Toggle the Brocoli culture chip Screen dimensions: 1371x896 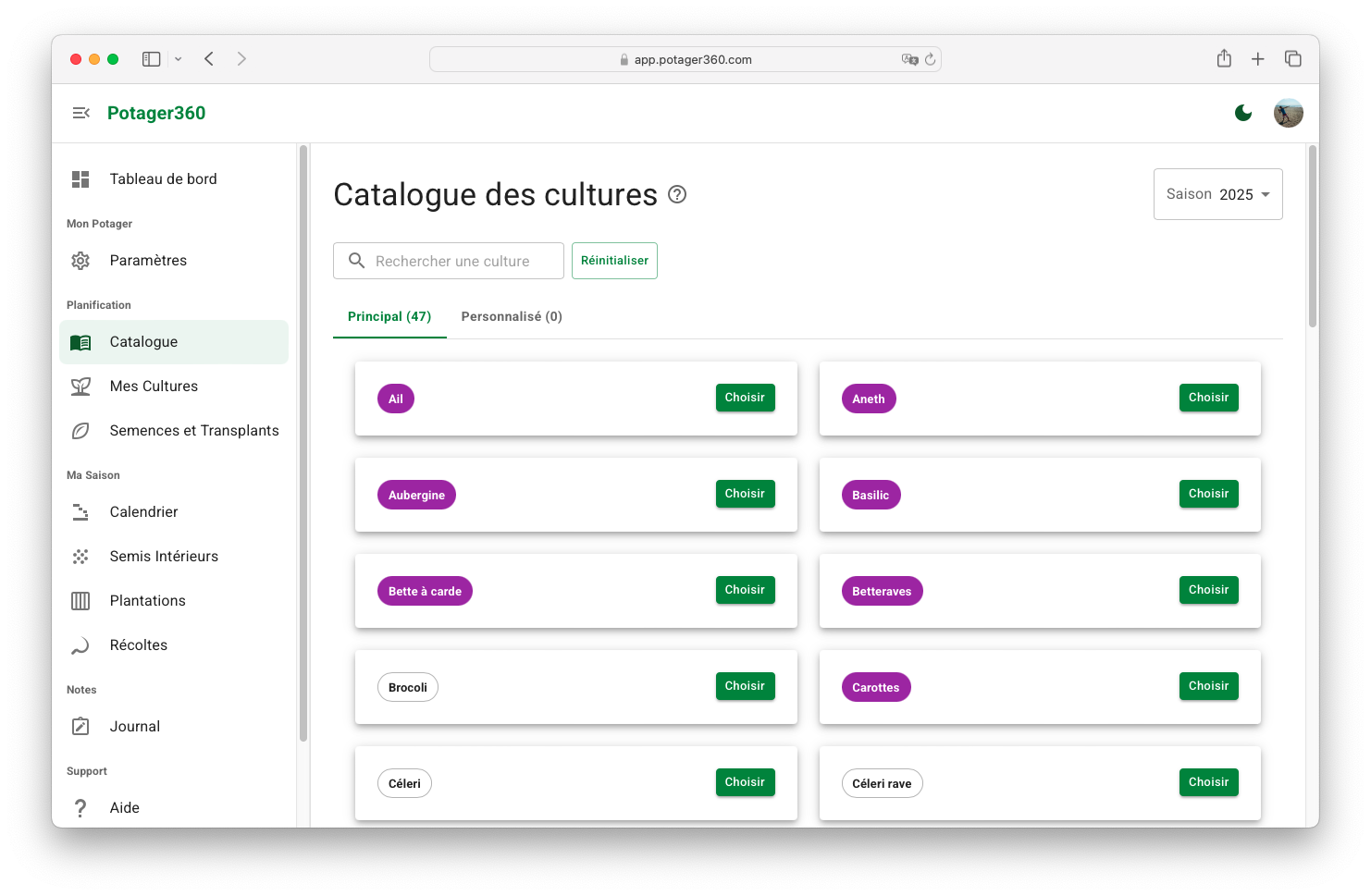pos(407,686)
